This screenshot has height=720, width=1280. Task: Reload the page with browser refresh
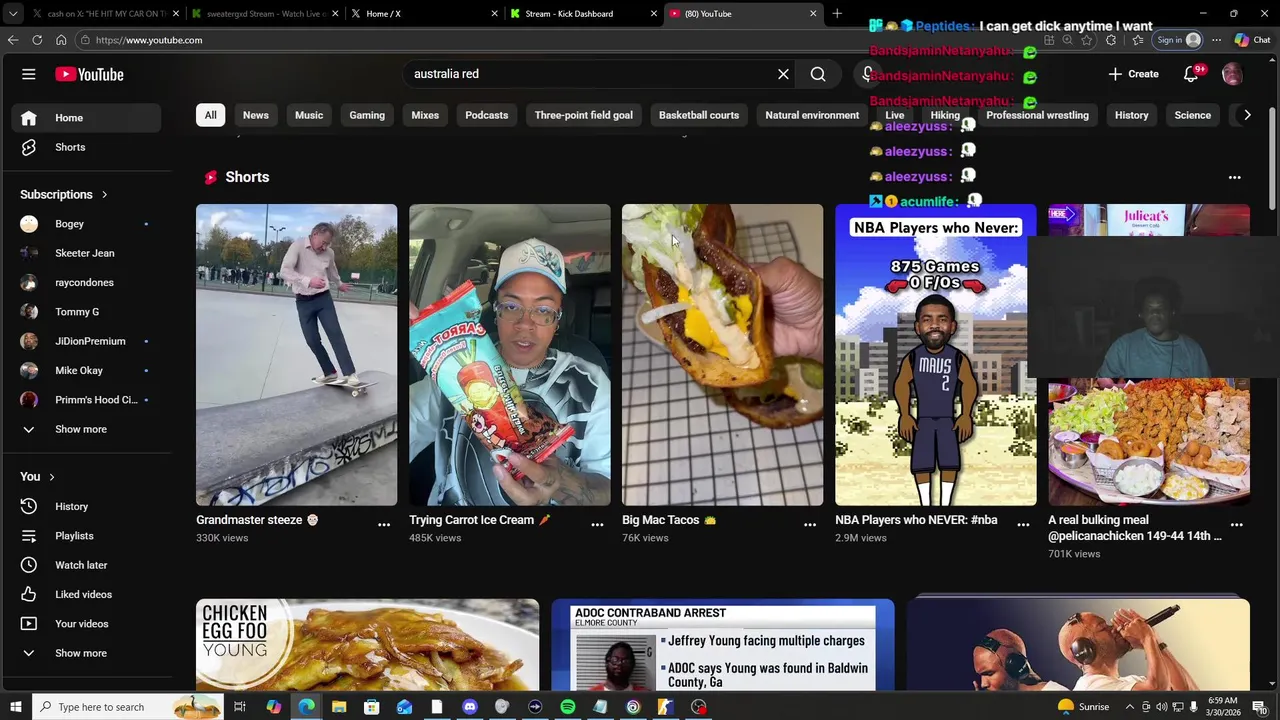point(37,40)
